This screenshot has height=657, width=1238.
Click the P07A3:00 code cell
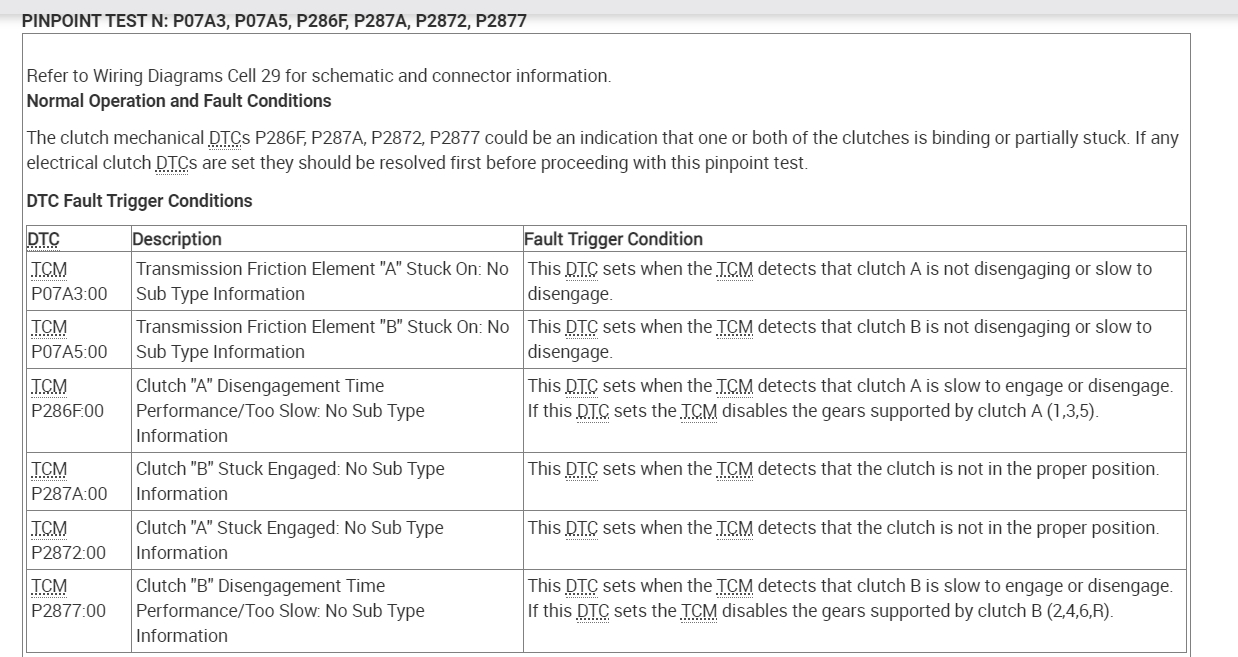[x=69, y=294]
